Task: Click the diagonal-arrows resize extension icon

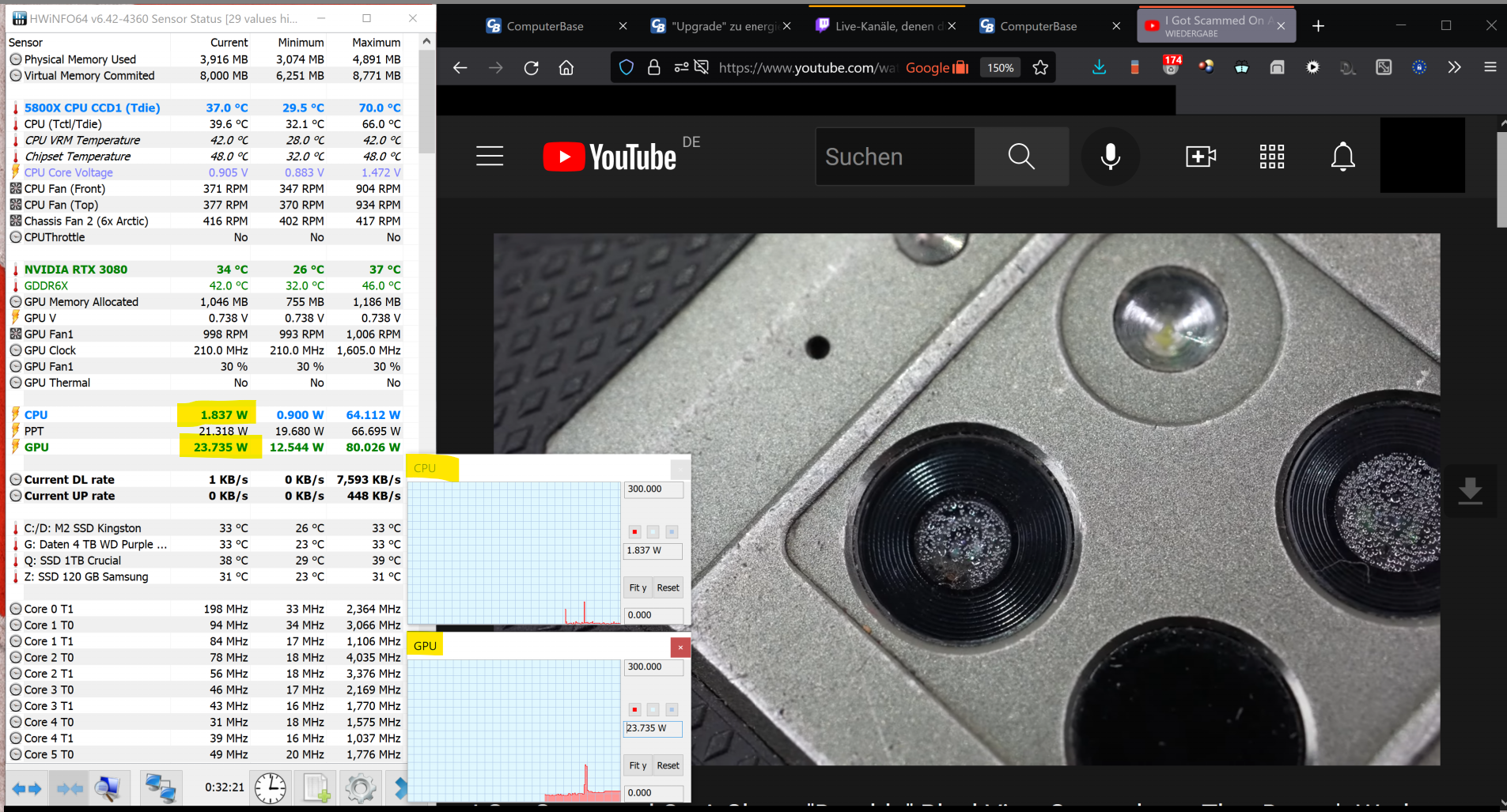Action: point(1384,68)
